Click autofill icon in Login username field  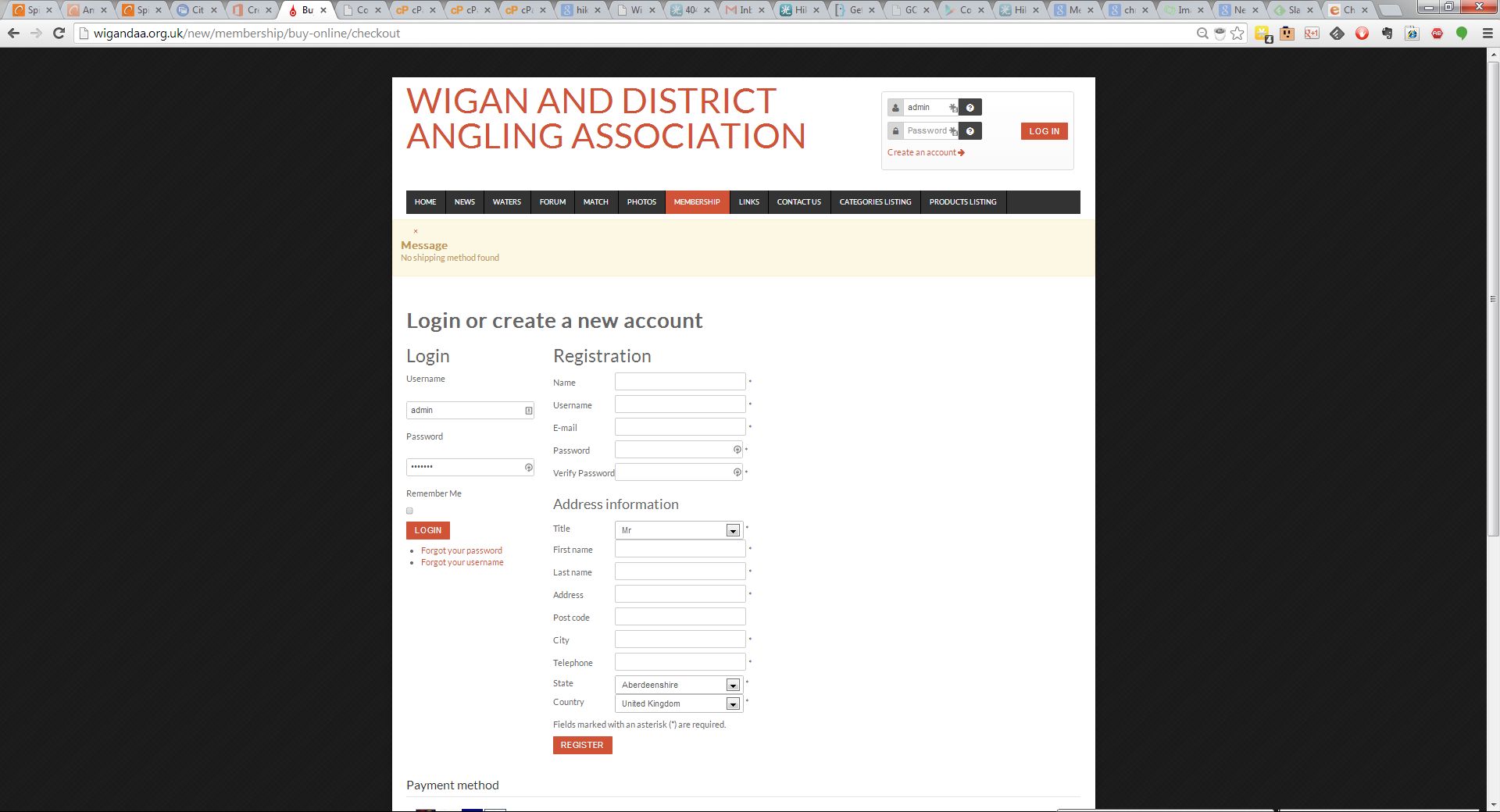click(x=529, y=411)
